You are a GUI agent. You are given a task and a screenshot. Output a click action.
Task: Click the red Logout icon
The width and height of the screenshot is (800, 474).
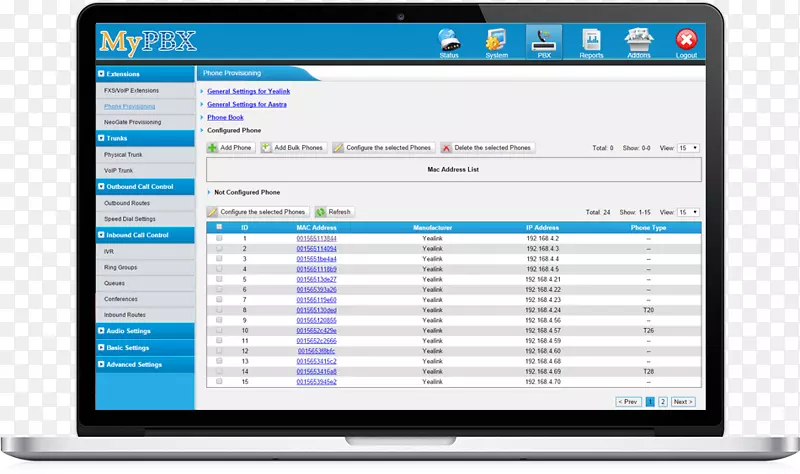pyautogui.click(x=686, y=39)
